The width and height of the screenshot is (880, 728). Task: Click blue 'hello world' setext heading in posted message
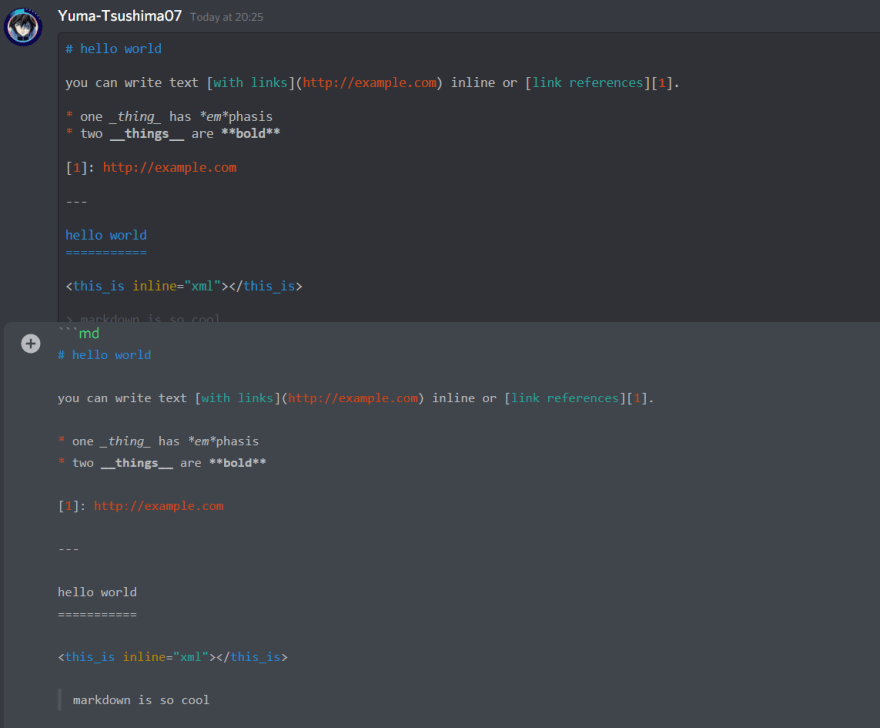tap(106, 235)
